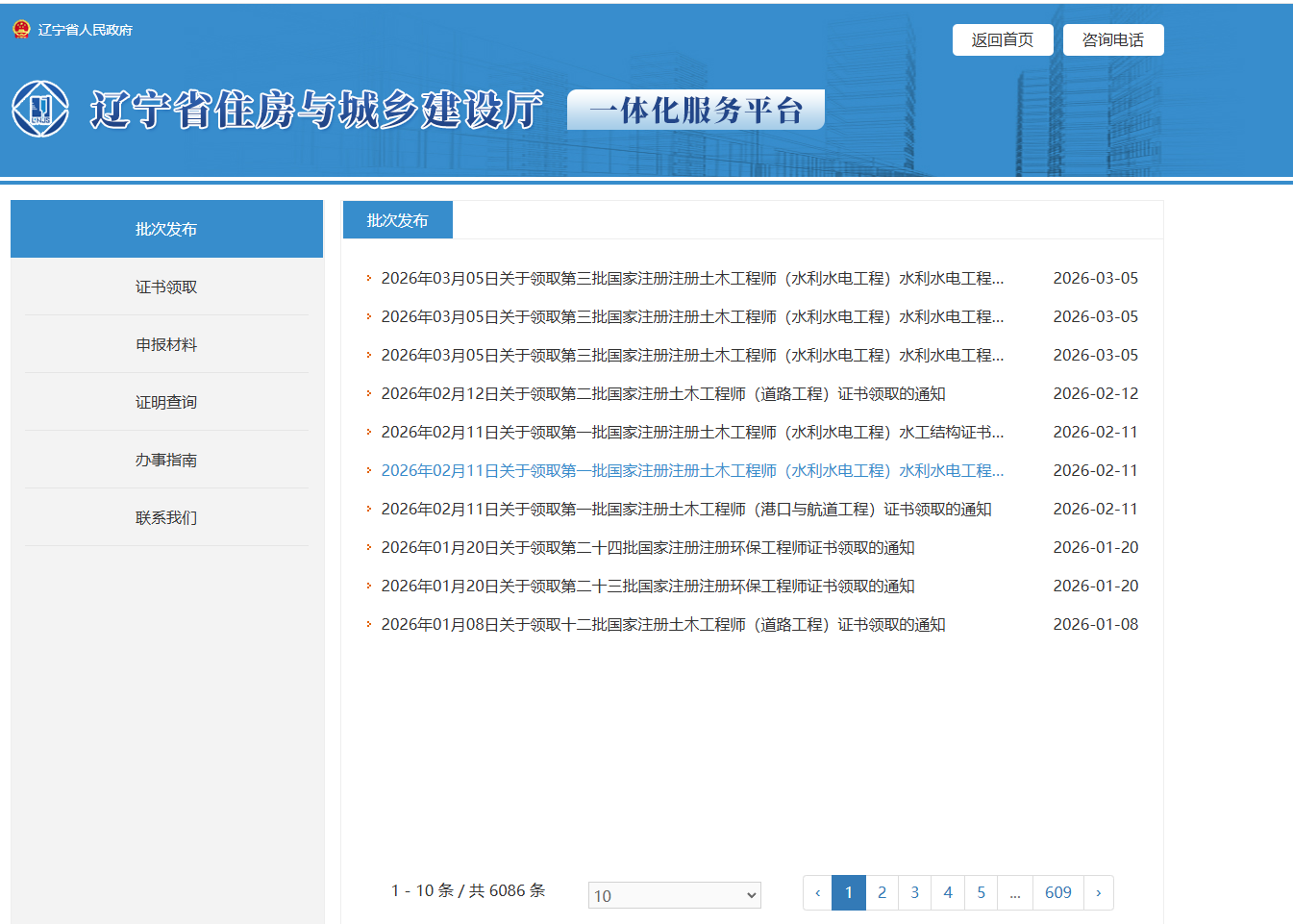This screenshot has height=924, width=1293.
Task: Go to previous page using left arrow chevron
Action: click(816, 892)
